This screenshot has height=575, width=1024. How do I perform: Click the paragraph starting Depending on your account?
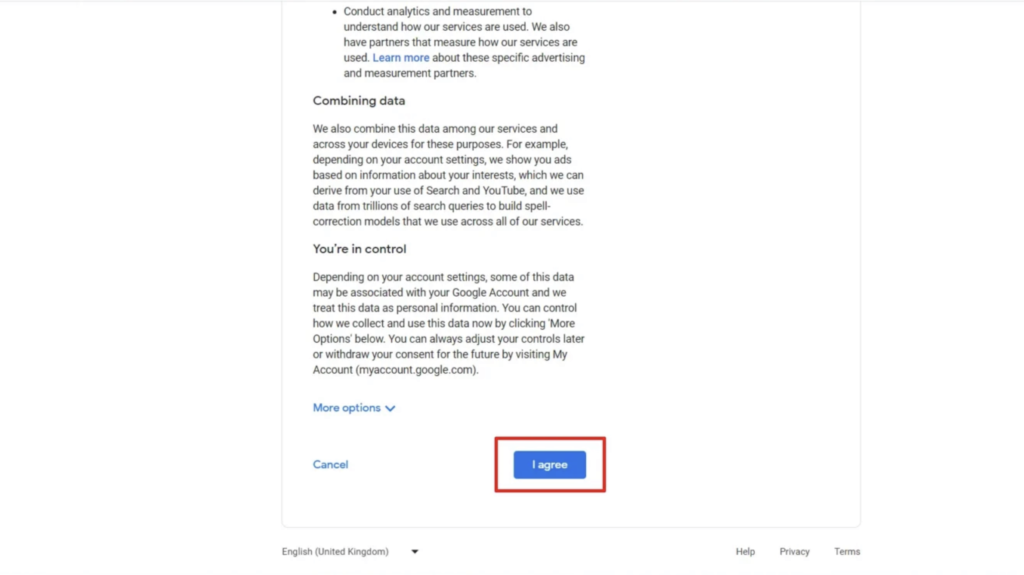[449, 323]
